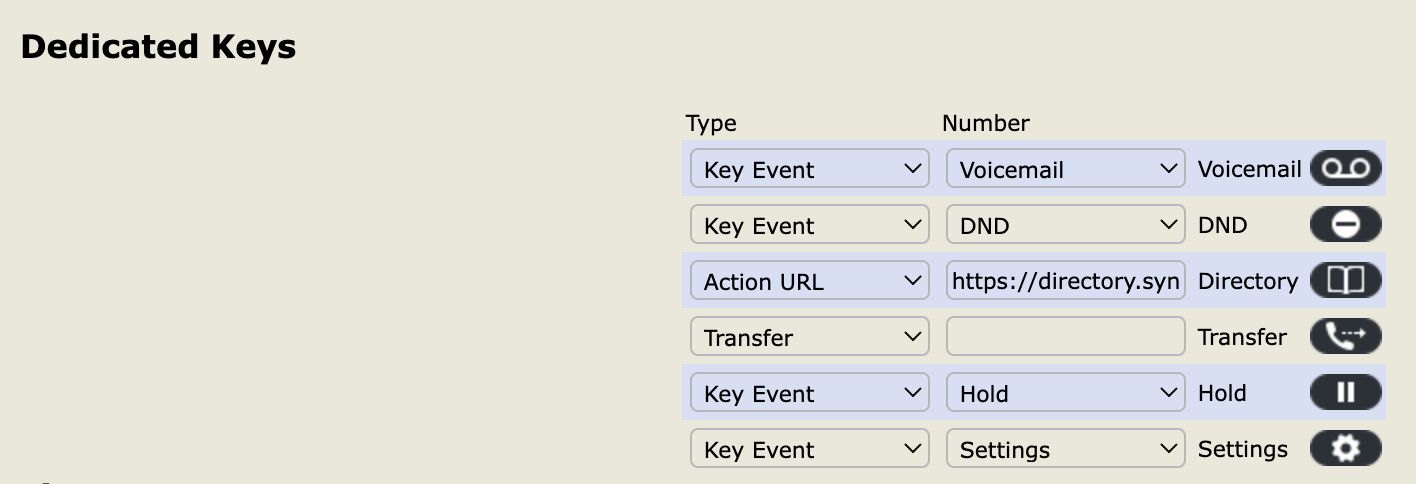Click the Settings gear icon
The image size is (1416, 484).
click(x=1345, y=449)
